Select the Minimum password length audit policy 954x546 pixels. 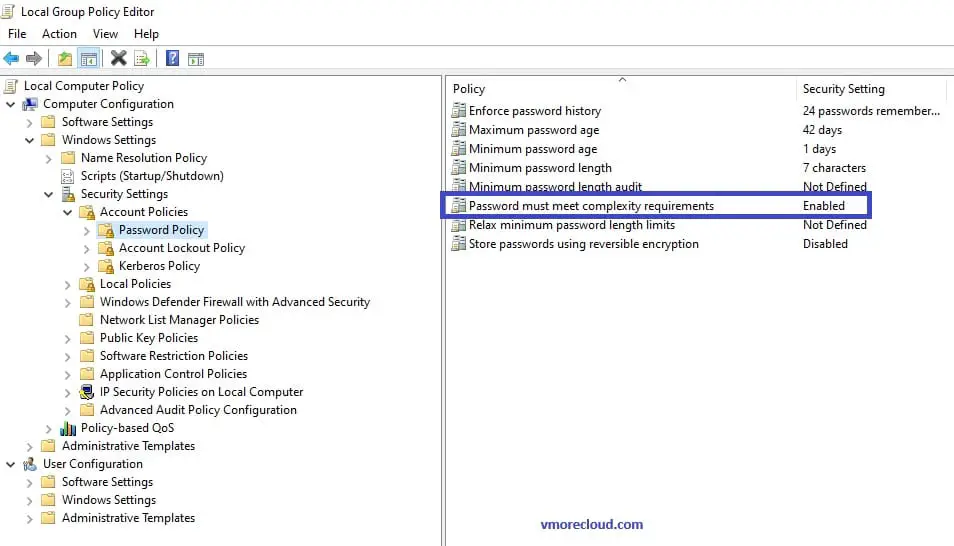pos(555,187)
